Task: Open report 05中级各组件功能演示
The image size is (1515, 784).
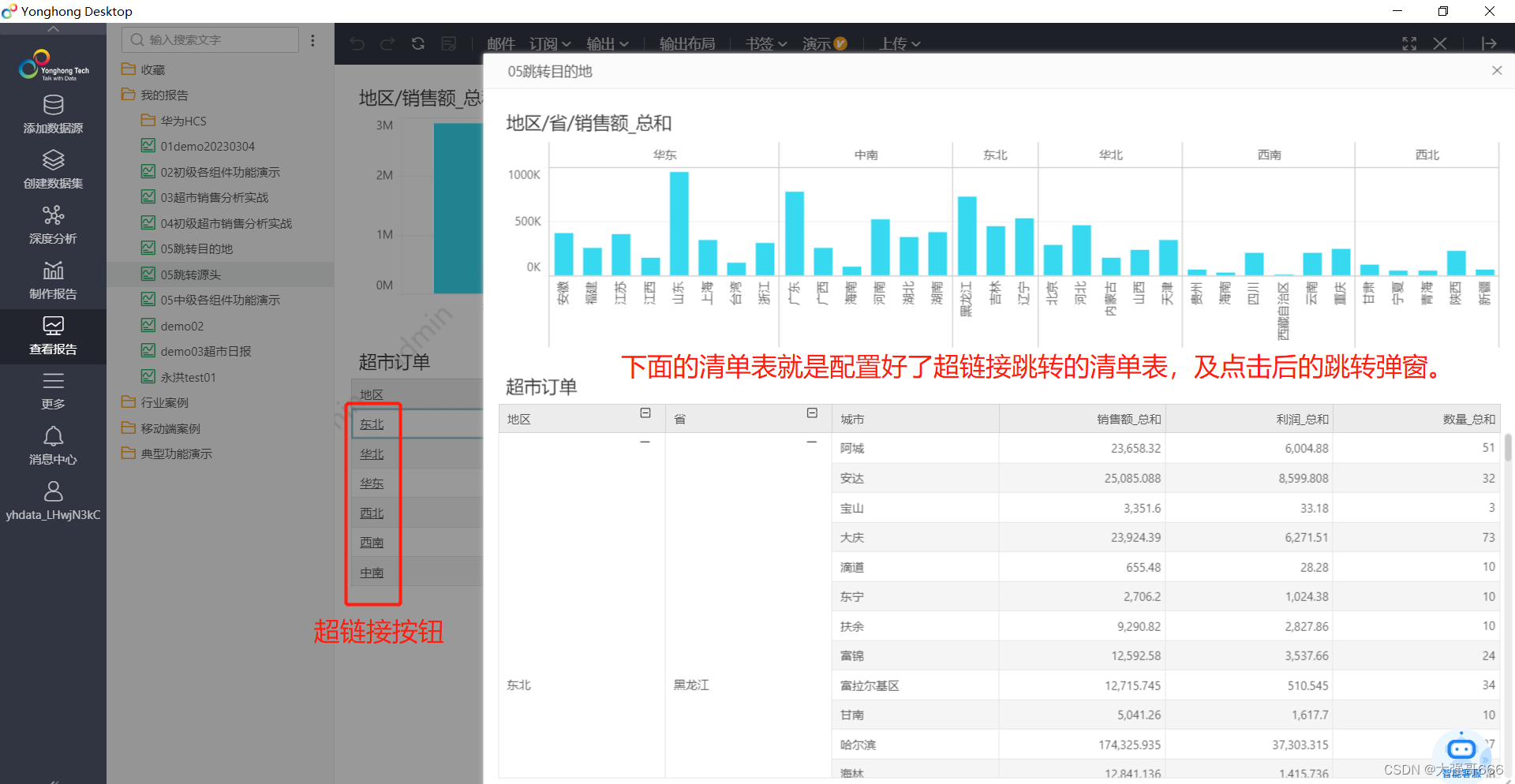Action: 211,300
